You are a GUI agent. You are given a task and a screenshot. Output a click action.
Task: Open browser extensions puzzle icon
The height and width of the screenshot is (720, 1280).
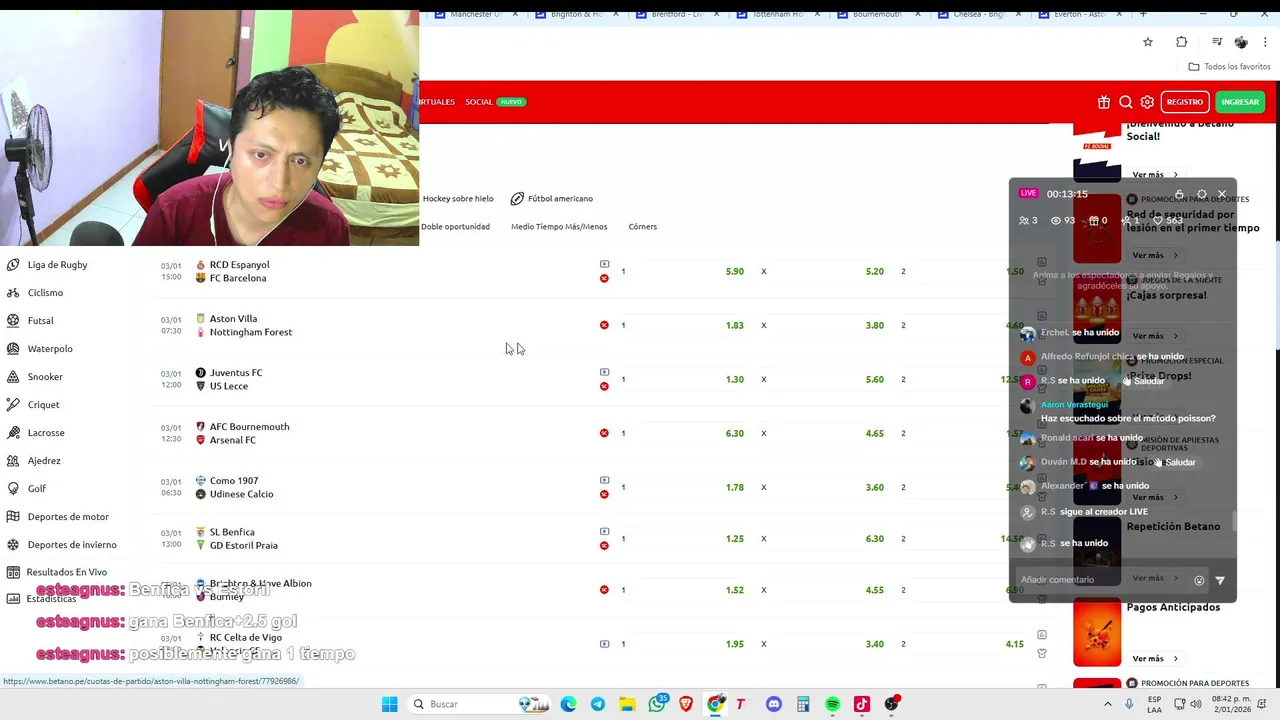pos(1182,42)
